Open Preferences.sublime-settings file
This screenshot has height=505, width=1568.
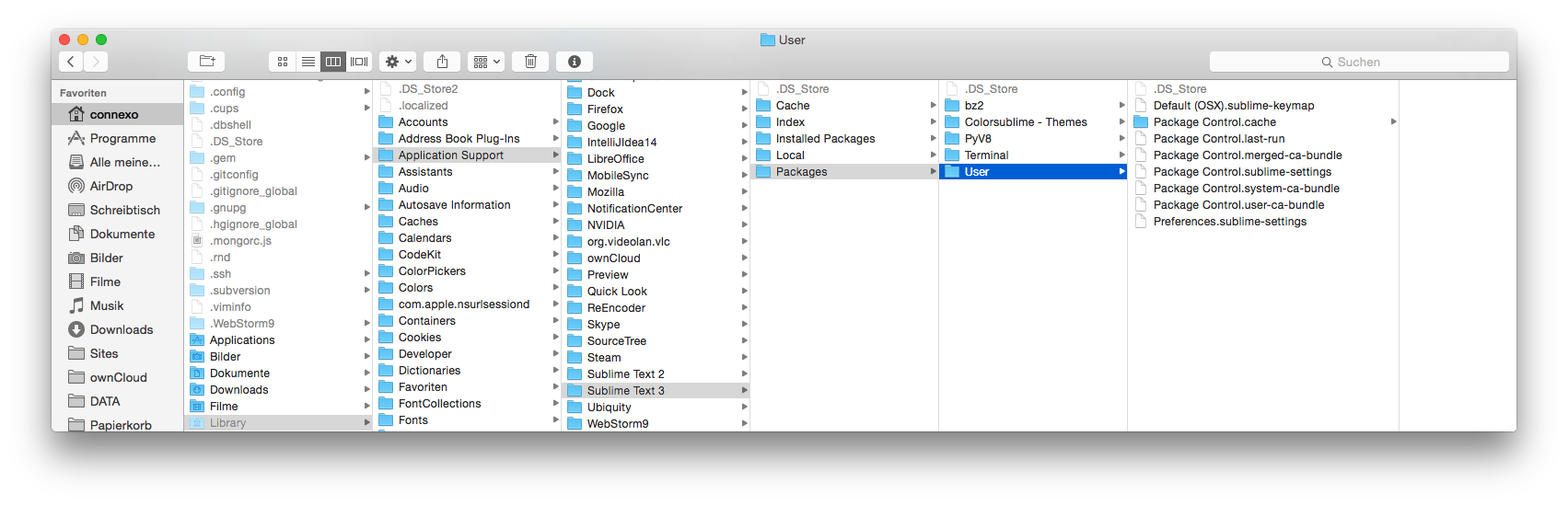pyautogui.click(x=1229, y=222)
